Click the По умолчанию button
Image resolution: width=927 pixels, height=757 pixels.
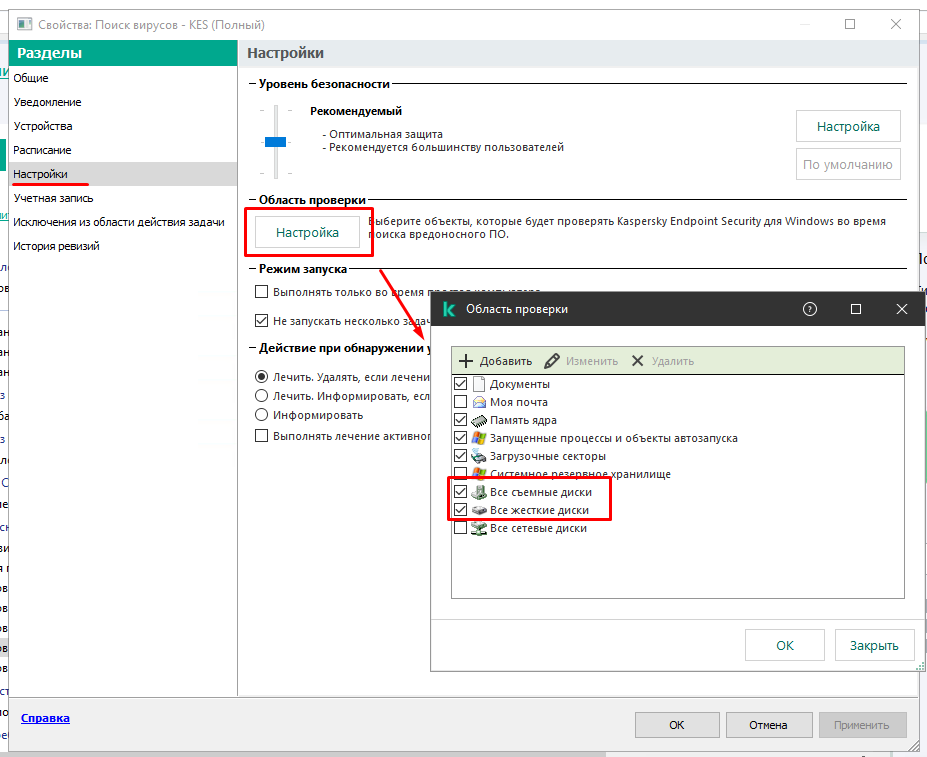click(x=848, y=164)
